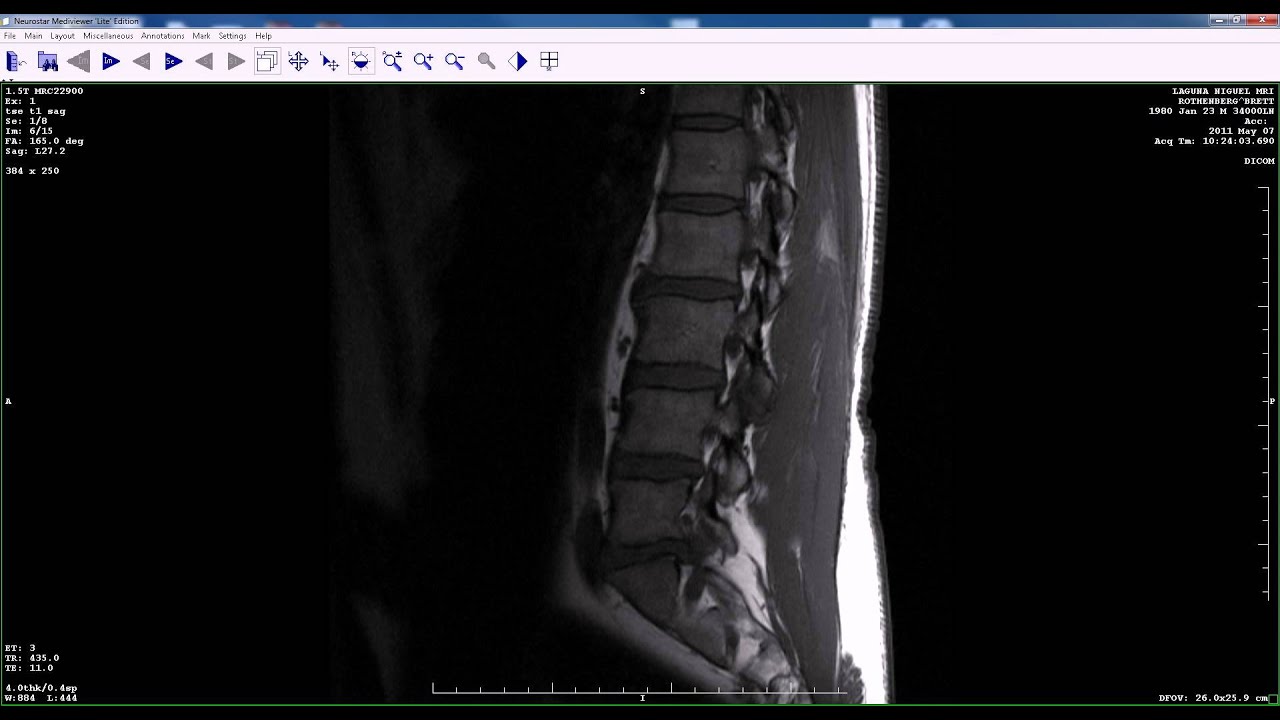Open the File menu

click(x=10, y=36)
